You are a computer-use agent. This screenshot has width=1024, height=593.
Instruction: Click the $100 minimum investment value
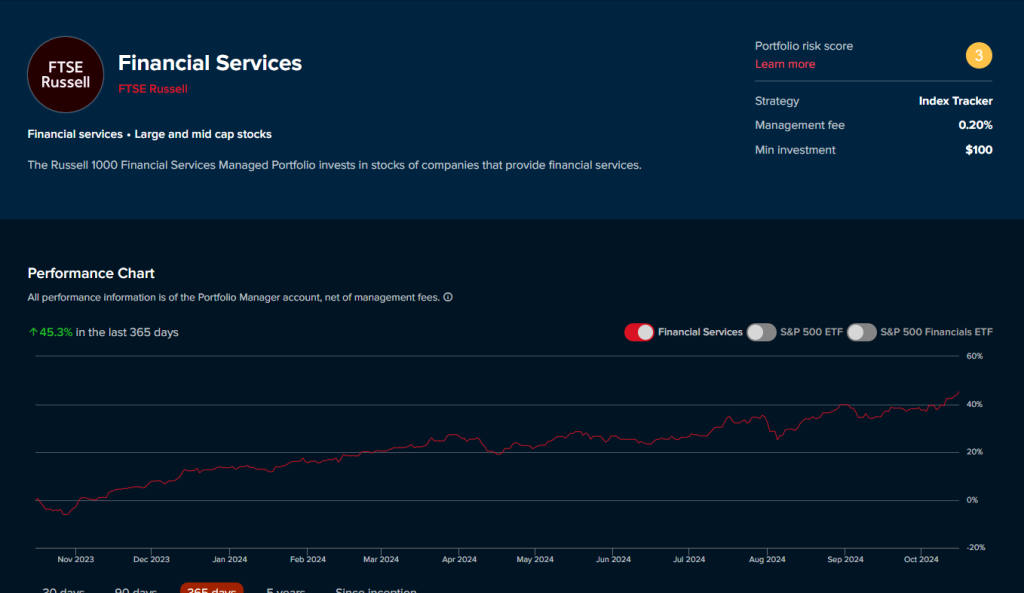pyautogui.click(x=978, y=150)
